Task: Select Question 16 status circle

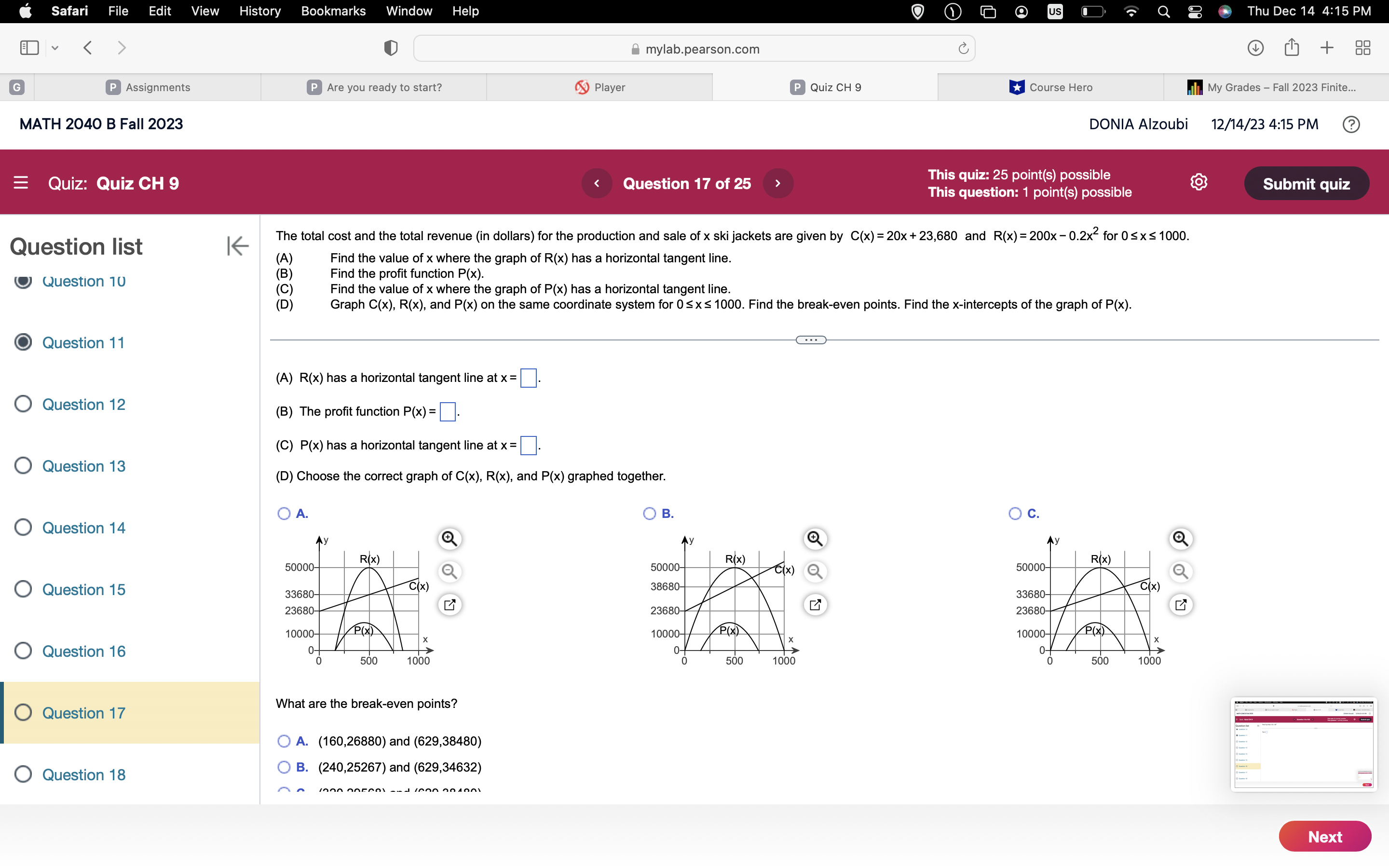Action: click(x=23, y=651)
